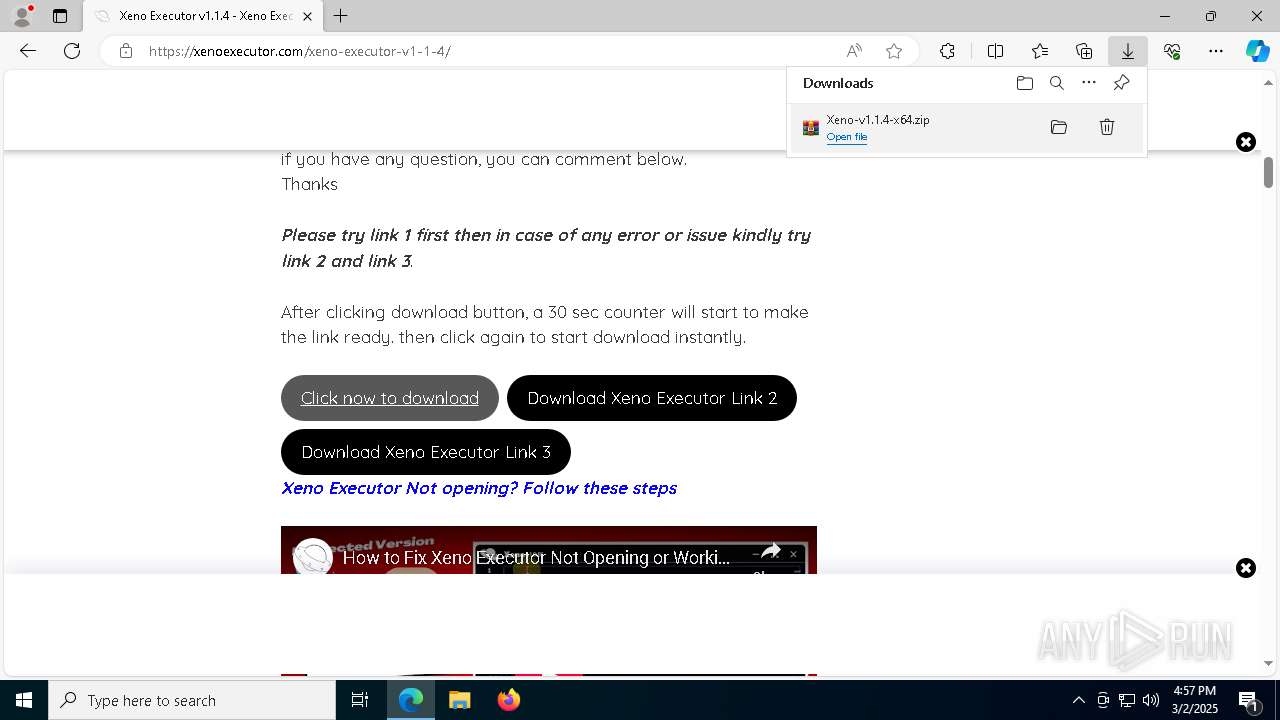Open the notification center
The image size is (1280, 720).
click(1249, 700)
